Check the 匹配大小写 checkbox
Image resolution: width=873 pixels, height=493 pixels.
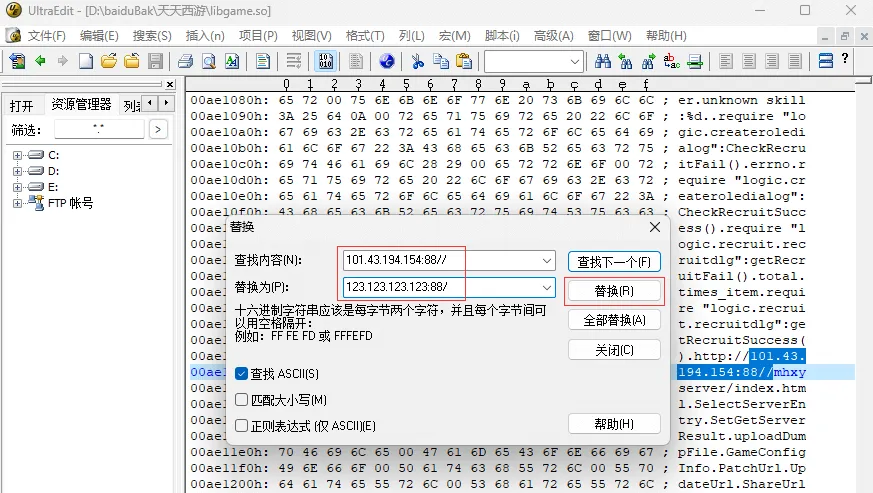click(241, 400)
